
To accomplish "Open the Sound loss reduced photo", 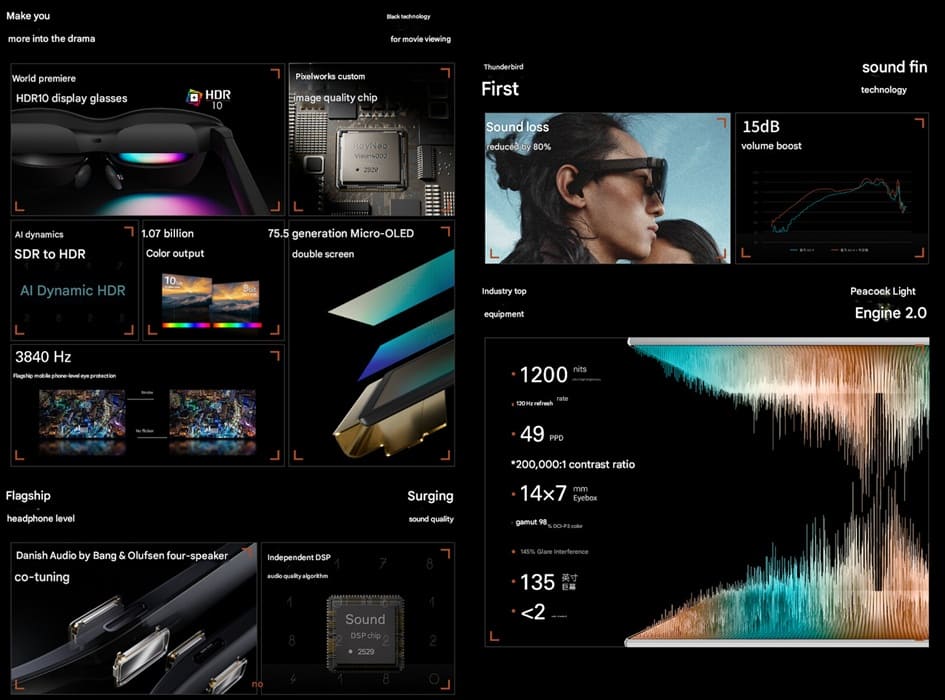I will pyautogui.click(x=607, y=190).
